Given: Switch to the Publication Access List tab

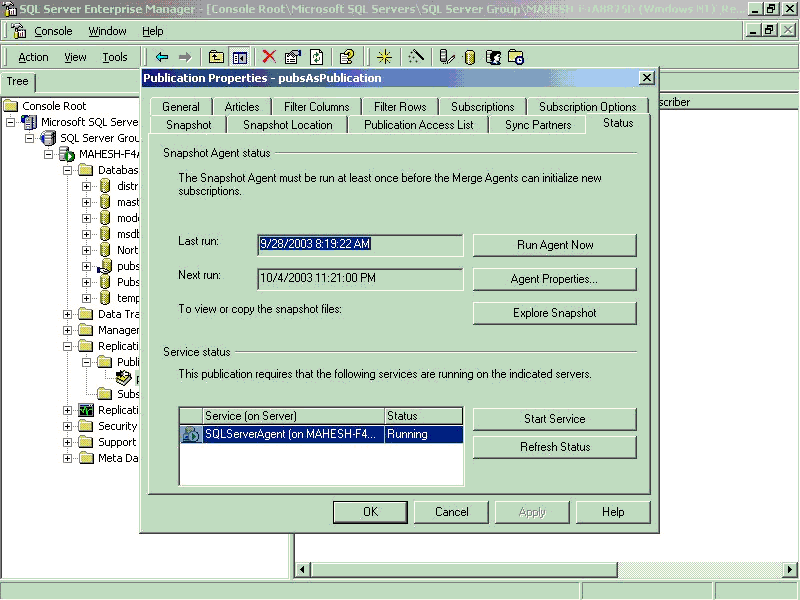Looking at the screenshot, I should point(418,125).
